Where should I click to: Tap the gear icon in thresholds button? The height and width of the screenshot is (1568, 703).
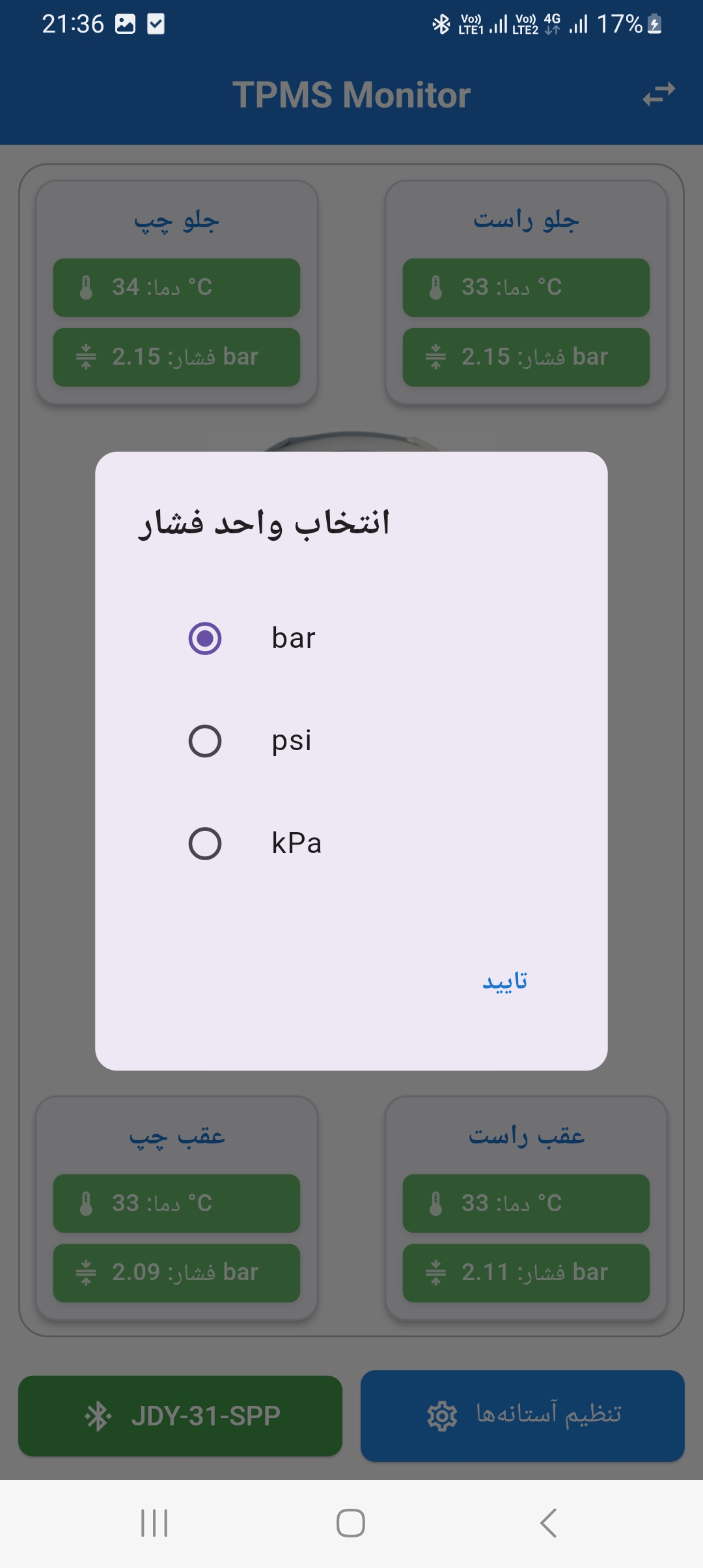click(442, 1416)
